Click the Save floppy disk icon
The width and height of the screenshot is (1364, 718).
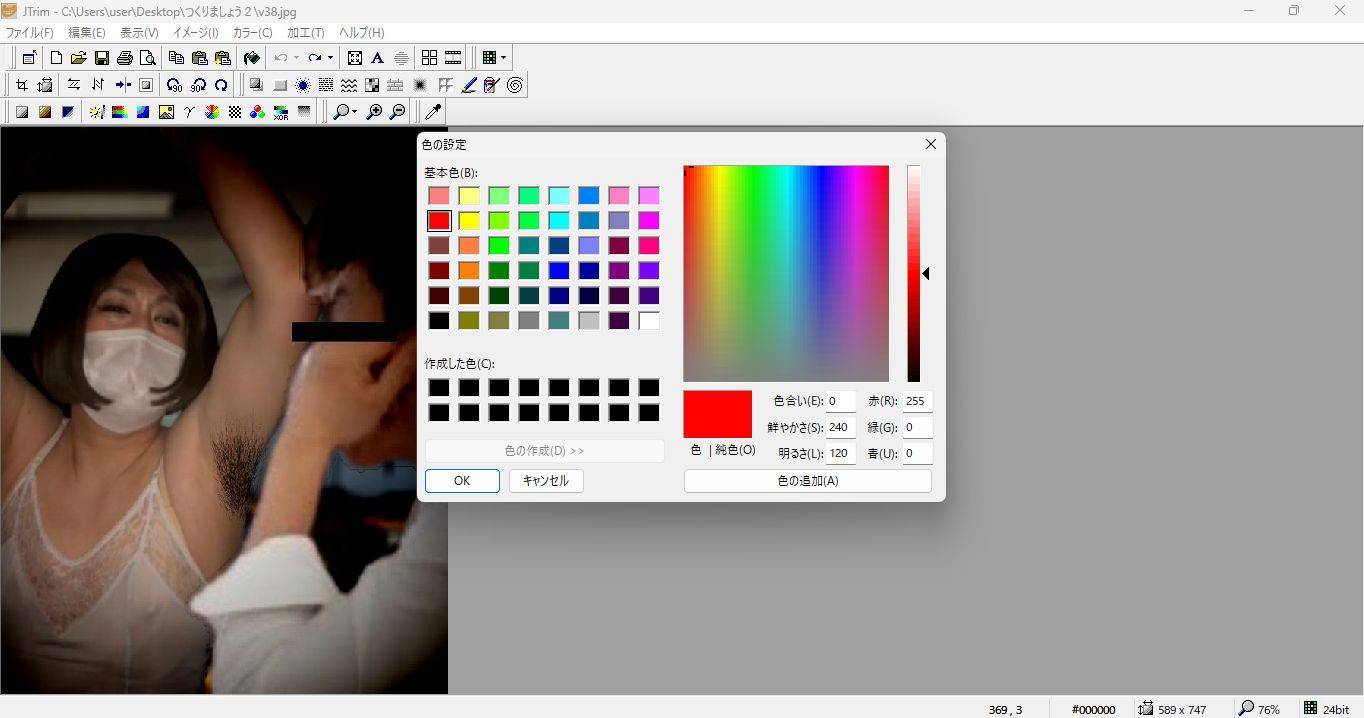(101, 58)
